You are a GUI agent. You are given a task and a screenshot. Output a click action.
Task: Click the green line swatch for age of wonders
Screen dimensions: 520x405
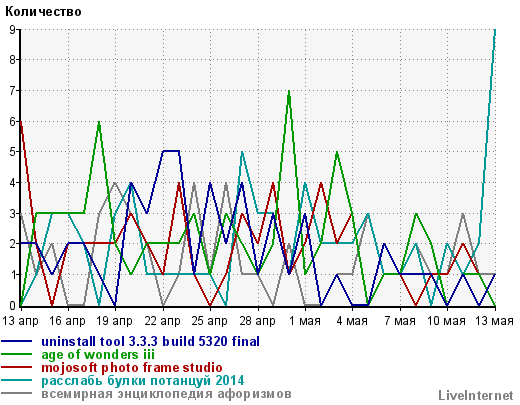point(17,354)
